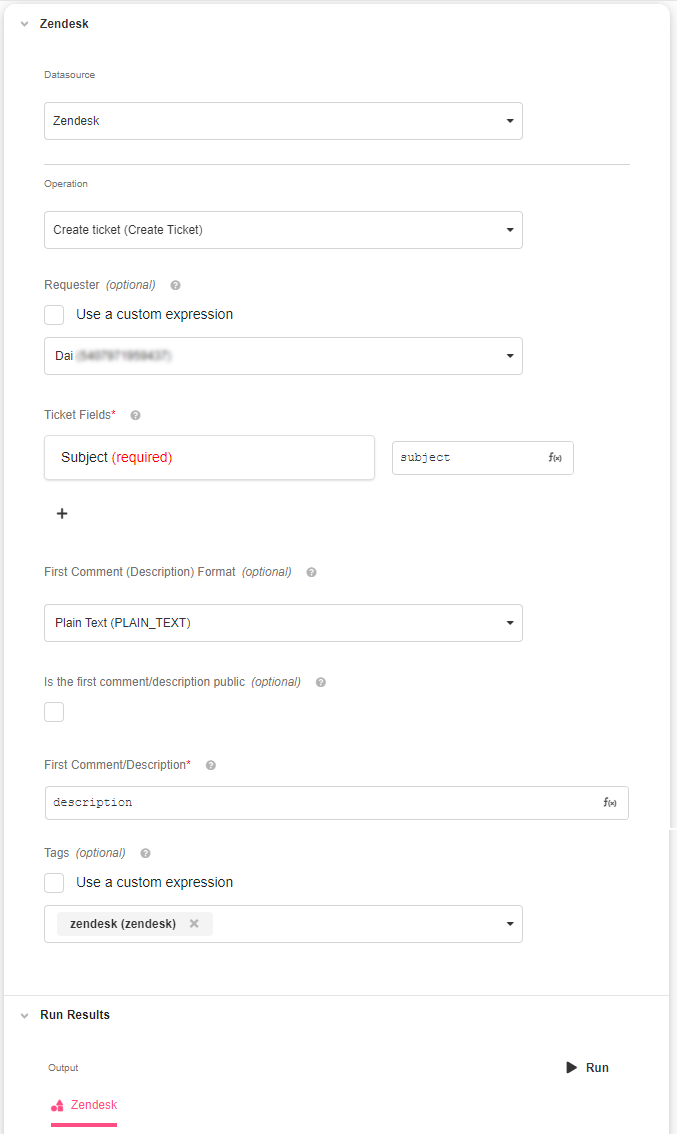The image size is (677, 1134).
Task: Open expression editor icon in description field
Action: tap(610, 803)
